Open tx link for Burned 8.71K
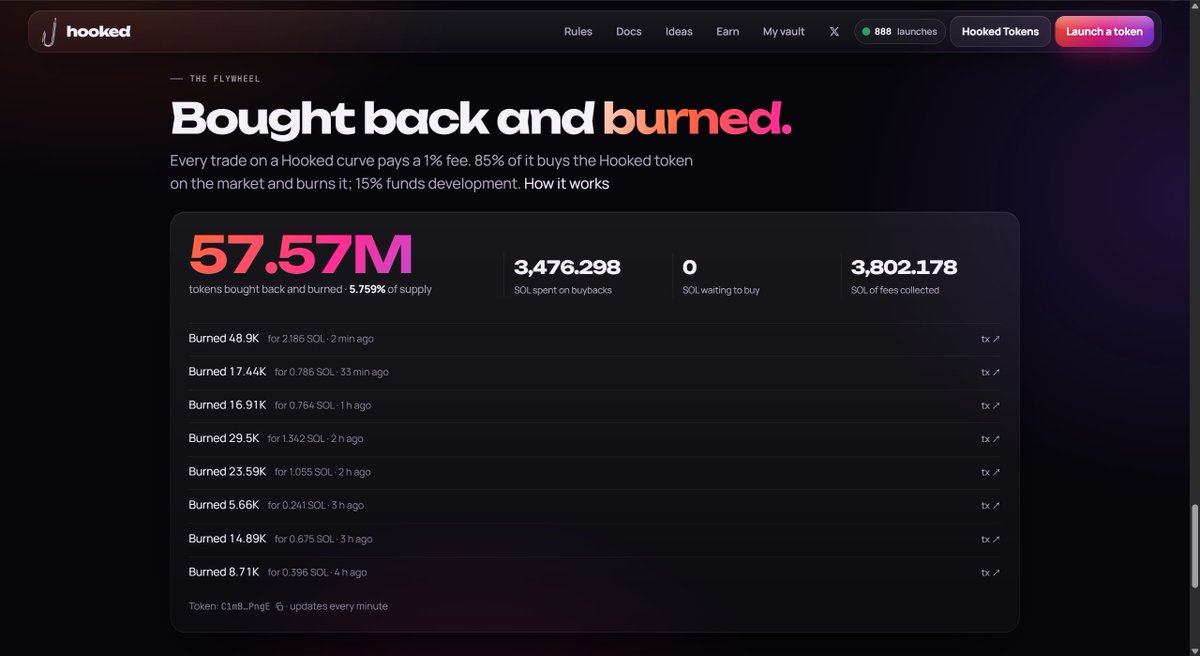1200x656 pixels. click(990, 573)
